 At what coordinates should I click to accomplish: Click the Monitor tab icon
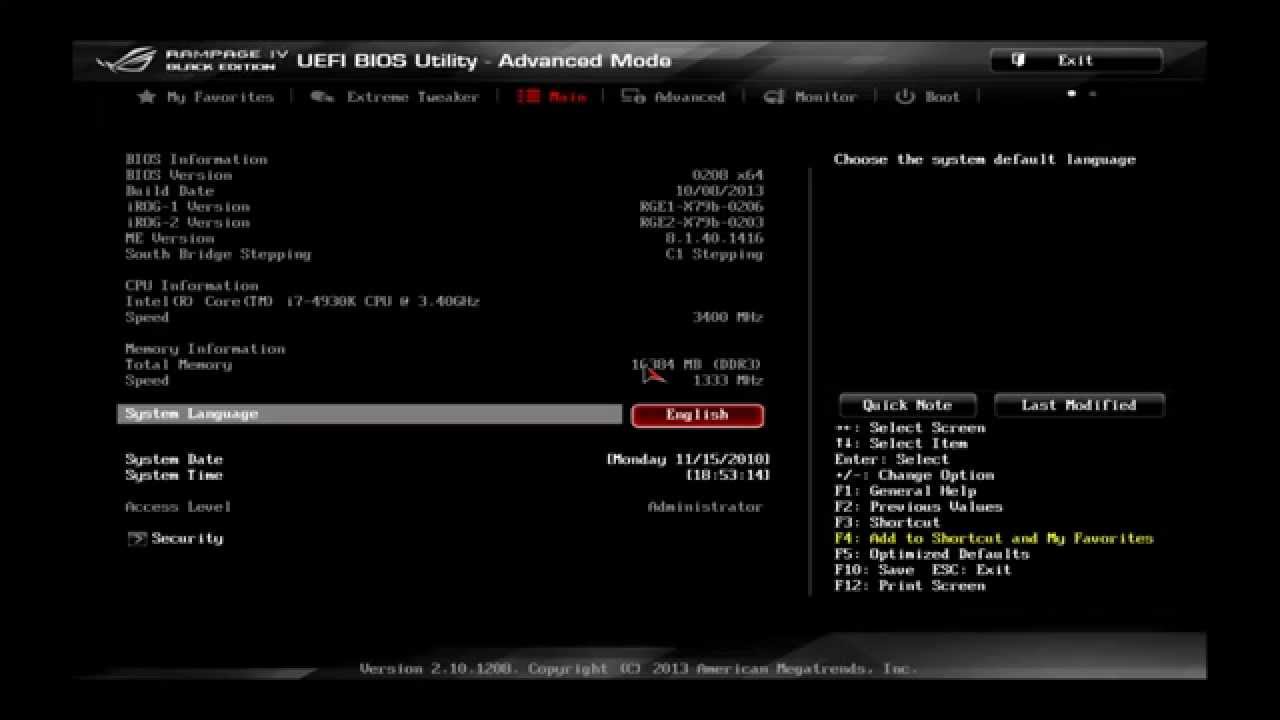pyautogui.click(x=774, y=97)
